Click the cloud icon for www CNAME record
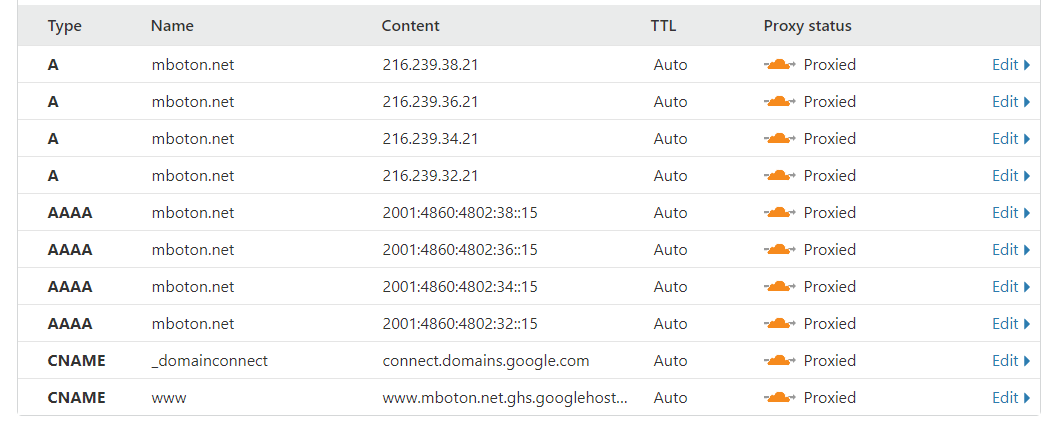 780,398
